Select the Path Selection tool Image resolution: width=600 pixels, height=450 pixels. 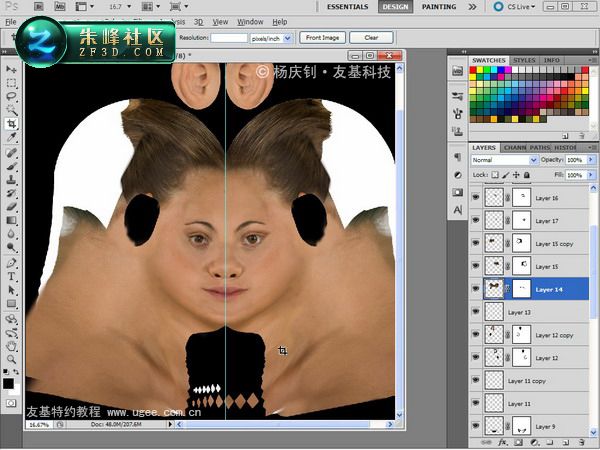[x=11, y=290]
